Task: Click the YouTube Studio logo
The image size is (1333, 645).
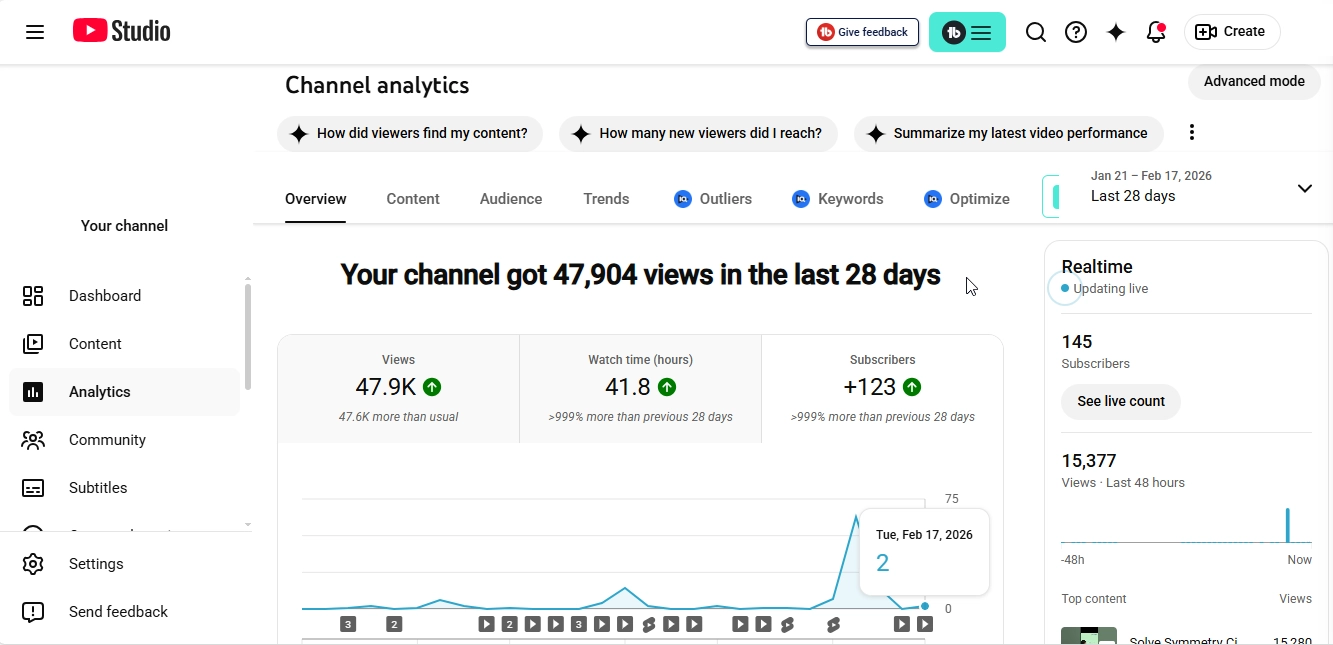Action: point(120,31)
